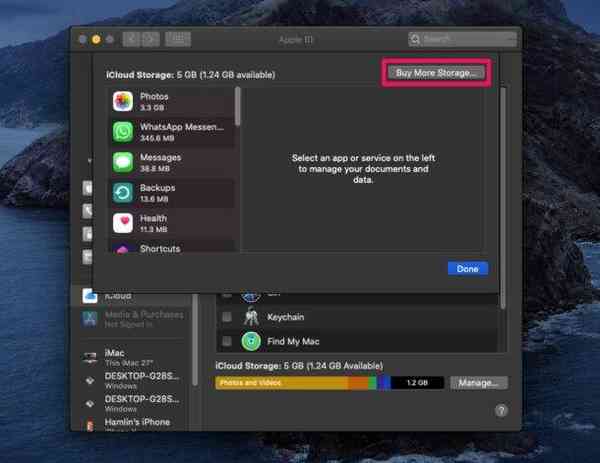Click the Hamlin's iPhone device icon
This screenshot has height=463, width=600.
tap(90, 425)
